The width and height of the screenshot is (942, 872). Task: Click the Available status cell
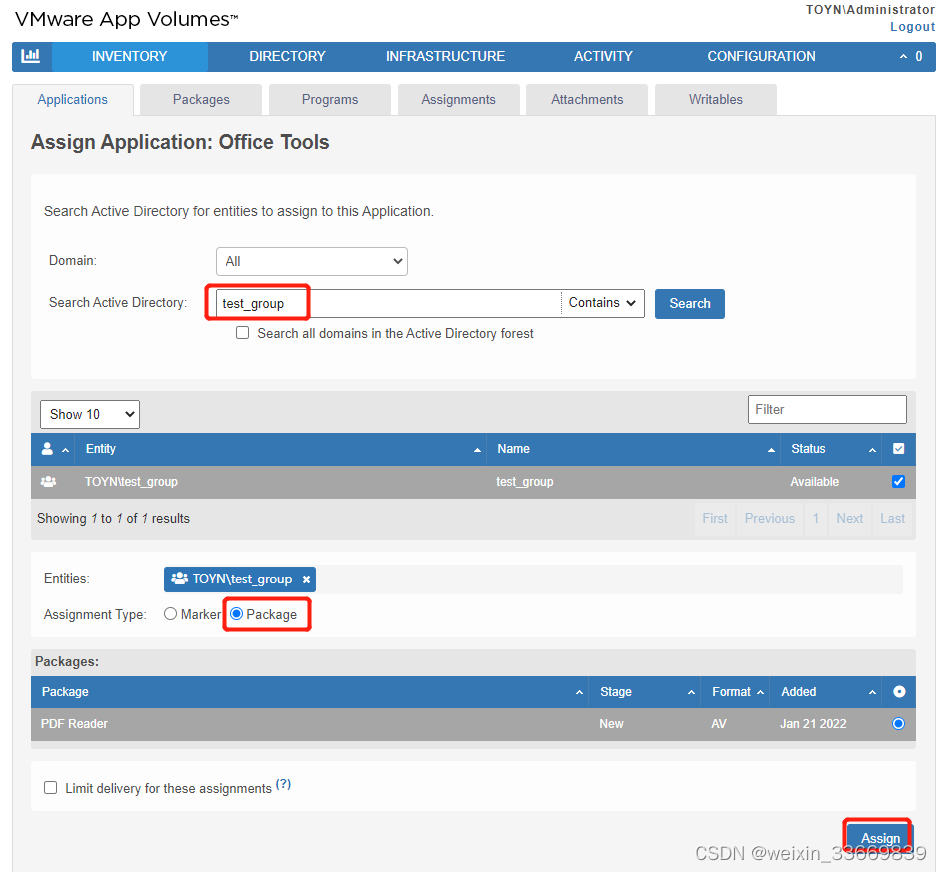[x=815, y=482]
